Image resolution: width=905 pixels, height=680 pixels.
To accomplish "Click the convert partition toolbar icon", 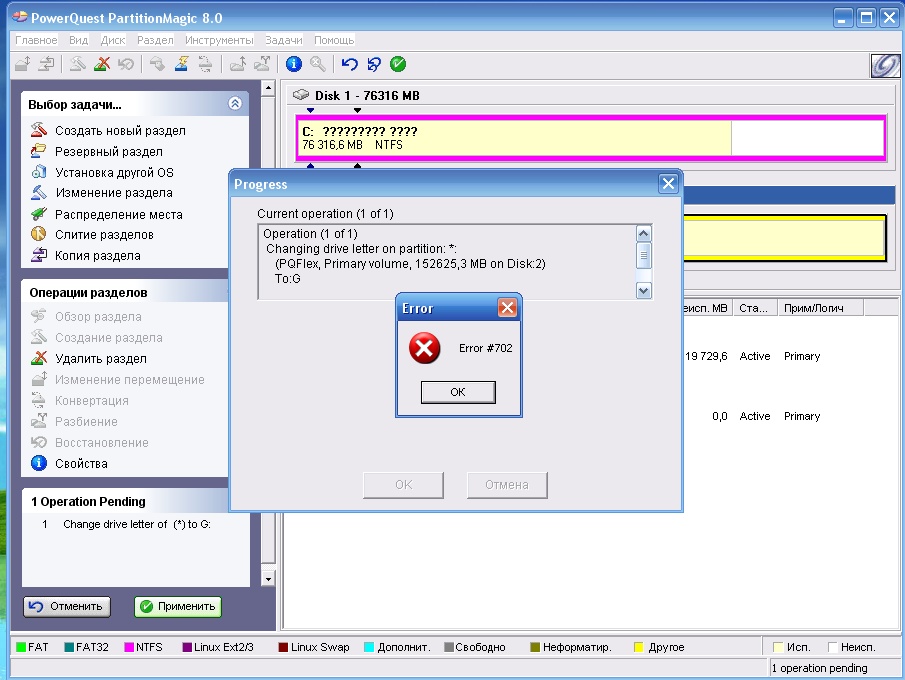I will click(x=205, y=63).
